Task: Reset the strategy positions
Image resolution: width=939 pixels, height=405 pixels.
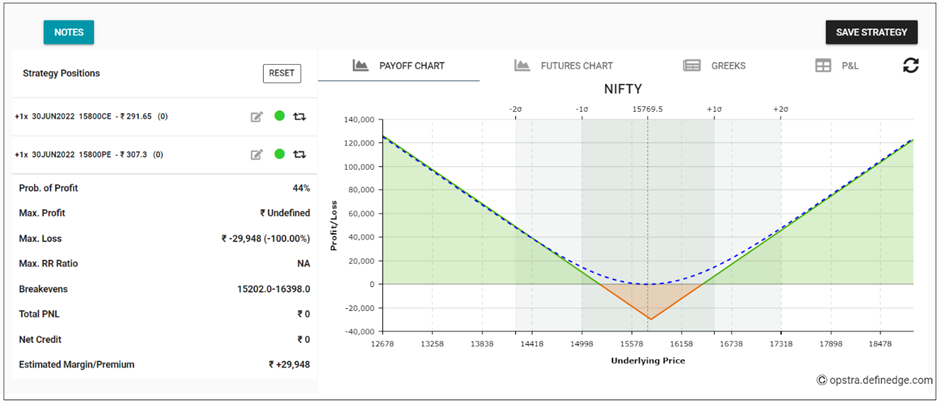Action: [282, 73]
